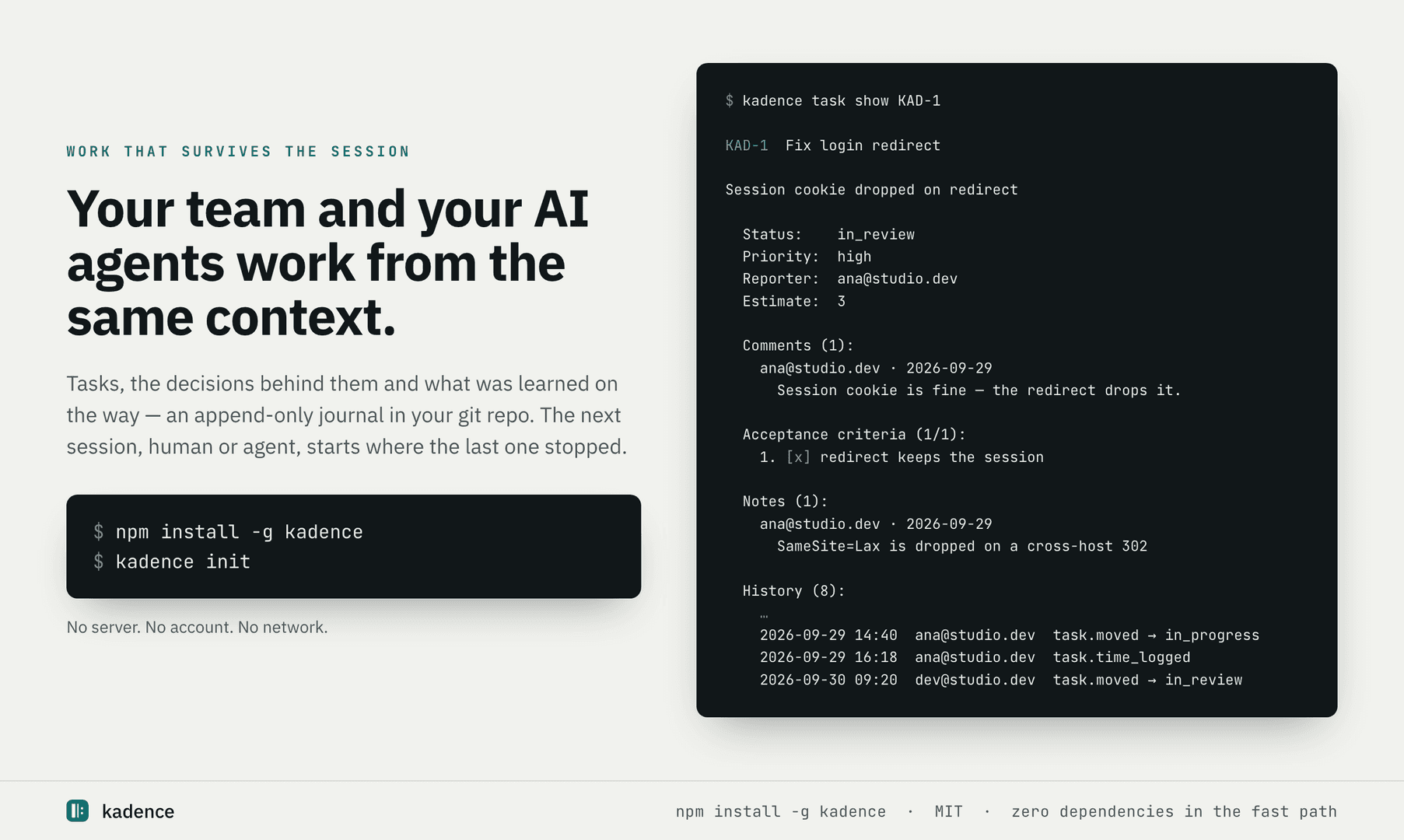
Task: Click 'No server. No account. No network.' text
Action: pyautogui.click(x=197, y=627)
